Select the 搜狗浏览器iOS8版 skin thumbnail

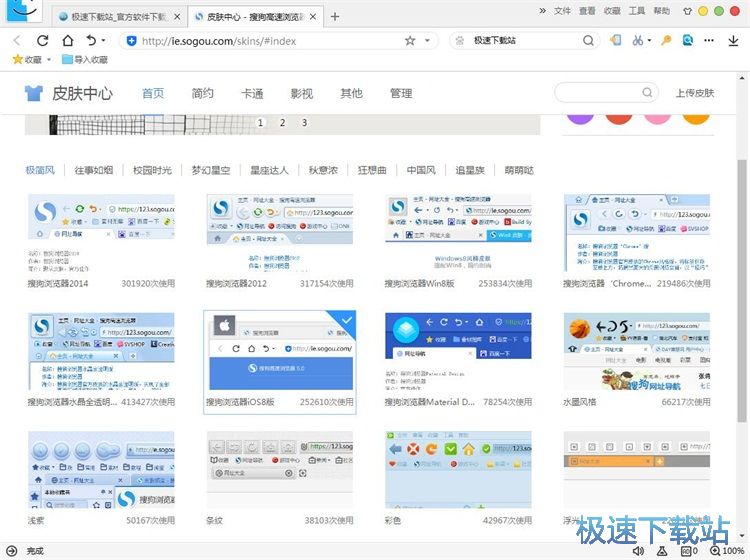[x=281, y=351]
